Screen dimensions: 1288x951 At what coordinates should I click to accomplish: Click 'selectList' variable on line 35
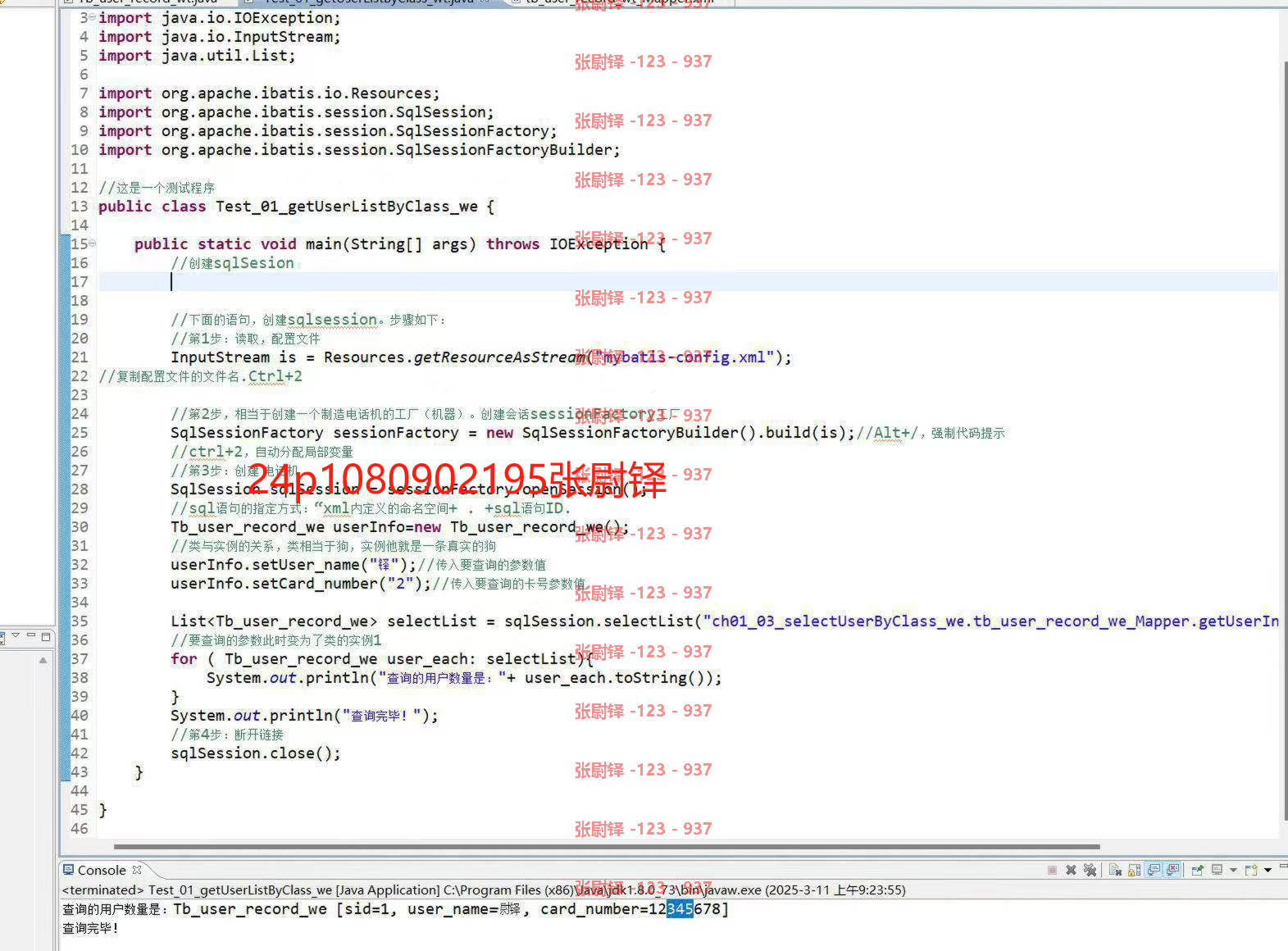pyautogui.click(x=432, y=621)
